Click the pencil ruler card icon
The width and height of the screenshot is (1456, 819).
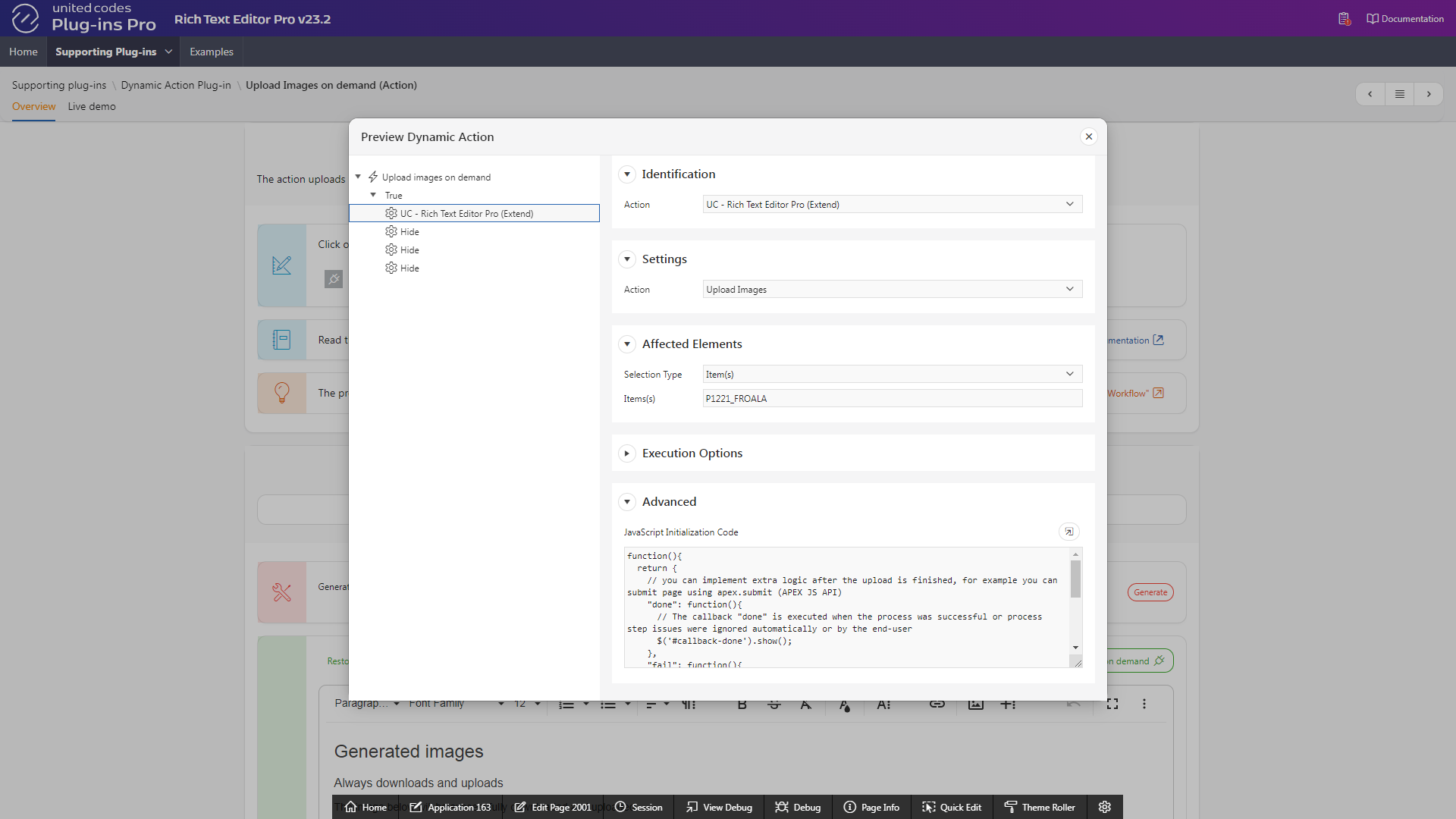[281, 265]
